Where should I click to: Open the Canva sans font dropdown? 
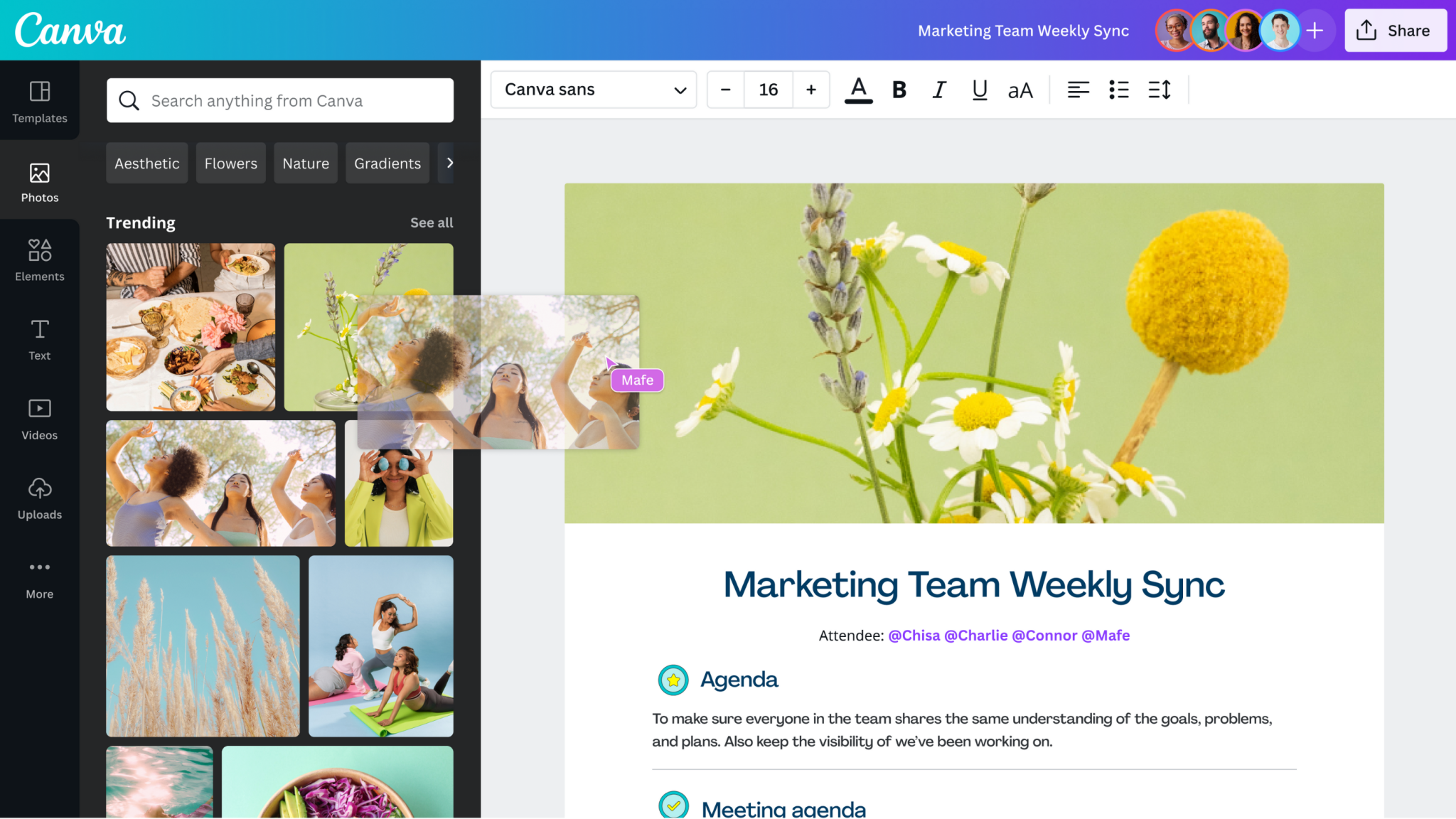[x=593, y=90]
